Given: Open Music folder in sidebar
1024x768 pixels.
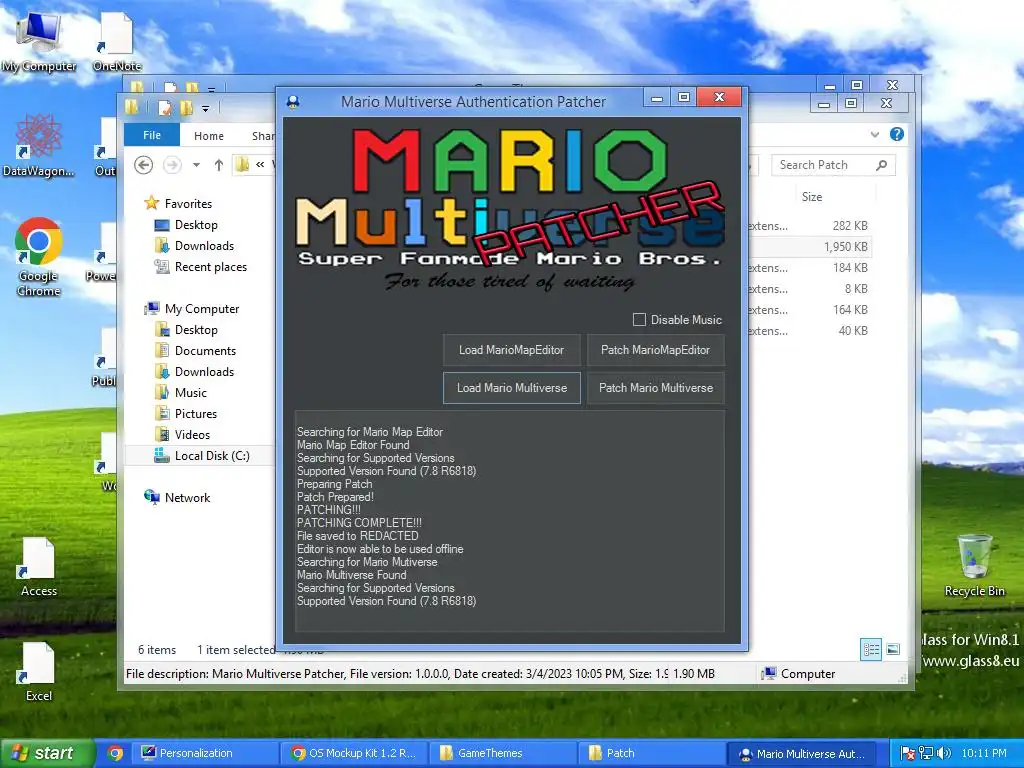Looking at the screenshot, I should (x=191, y=392).
